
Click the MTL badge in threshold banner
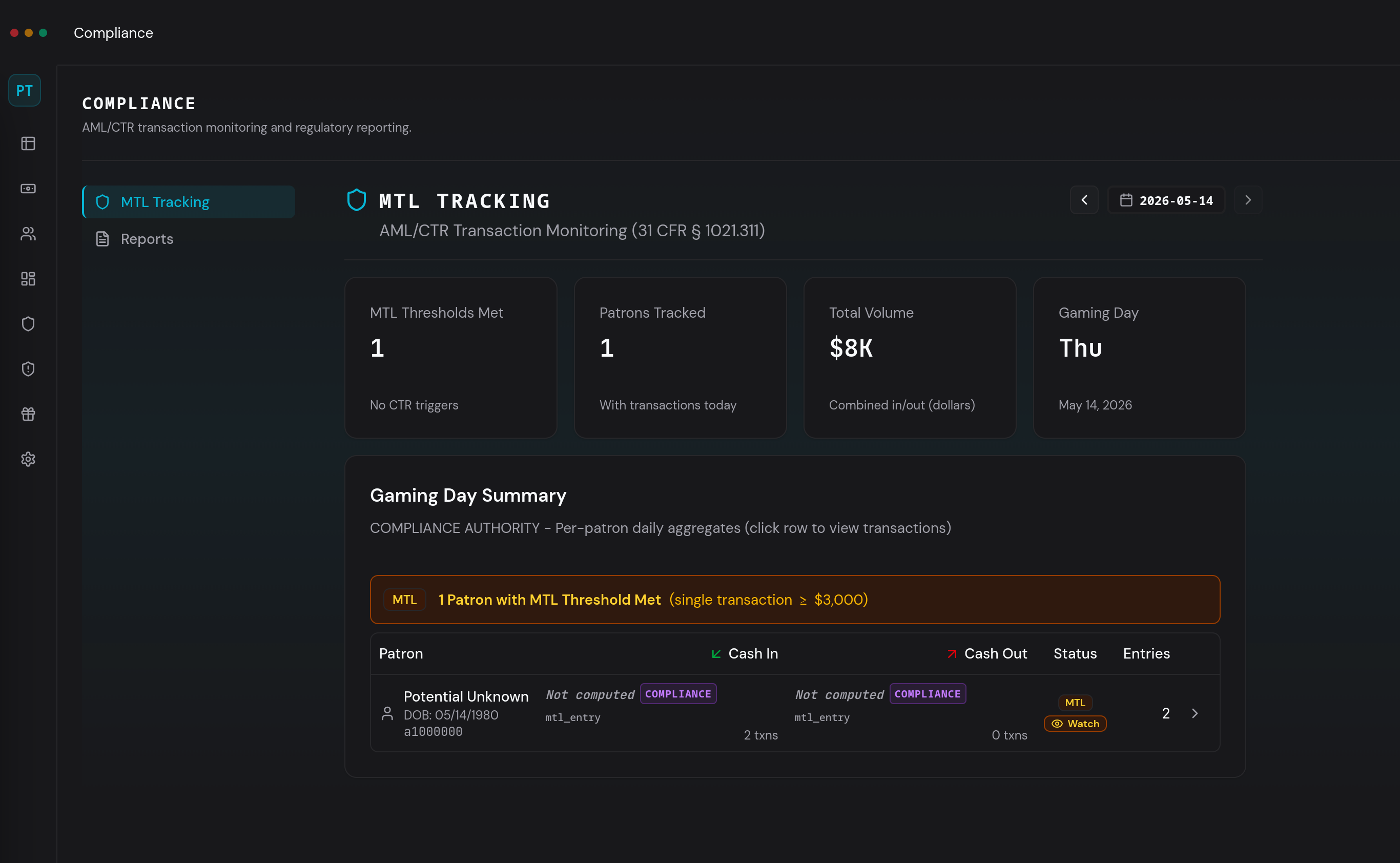[x=405, y=600]
